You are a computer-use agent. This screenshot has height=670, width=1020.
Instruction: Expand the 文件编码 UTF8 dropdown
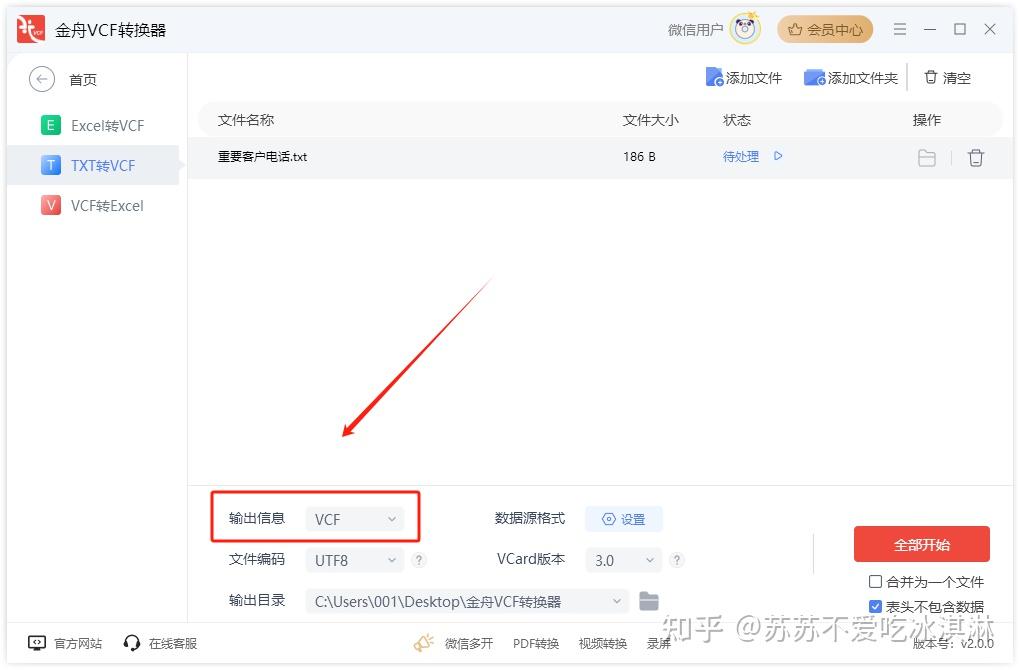coord(355,560)
